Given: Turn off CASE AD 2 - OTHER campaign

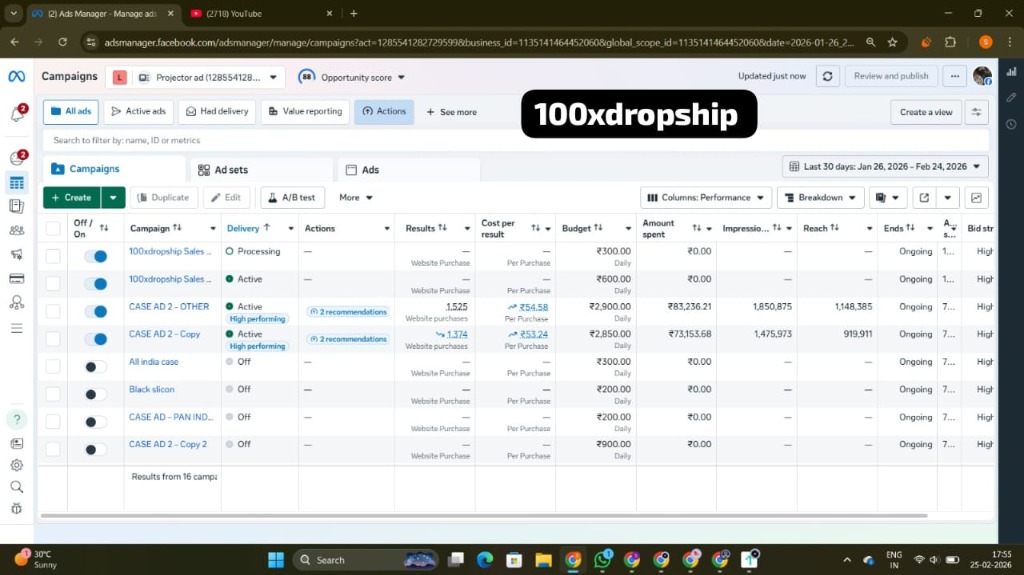Looking at the screenshot, I should [x=95, y=311].
